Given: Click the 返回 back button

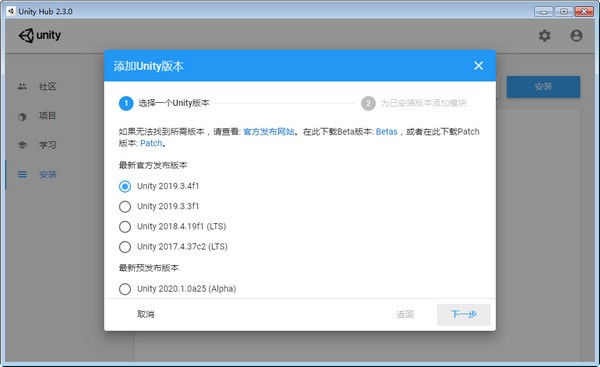Looking at the screenshot, I should [405, 315].
